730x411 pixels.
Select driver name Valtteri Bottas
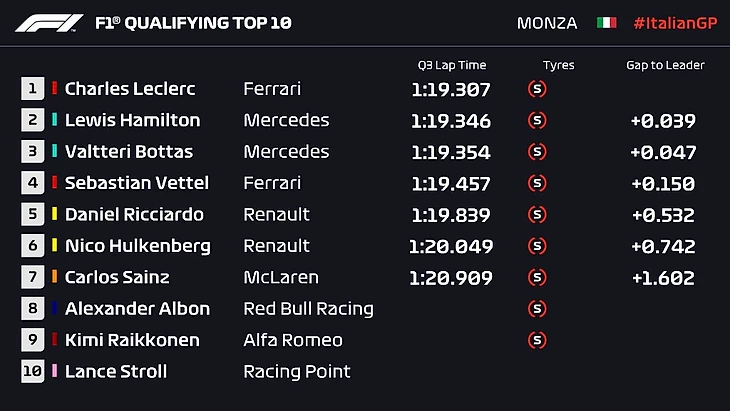(x=129, y=152)
